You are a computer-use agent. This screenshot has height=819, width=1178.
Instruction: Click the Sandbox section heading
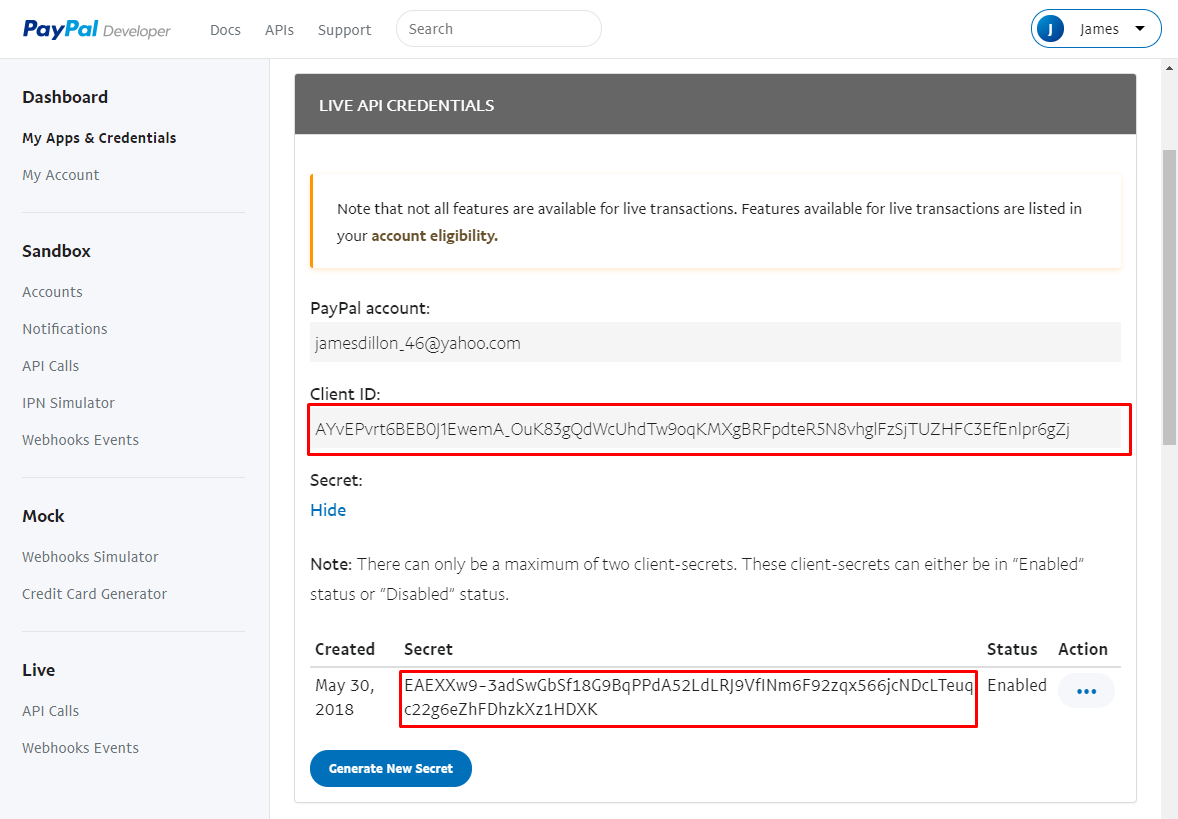[56, 251]
